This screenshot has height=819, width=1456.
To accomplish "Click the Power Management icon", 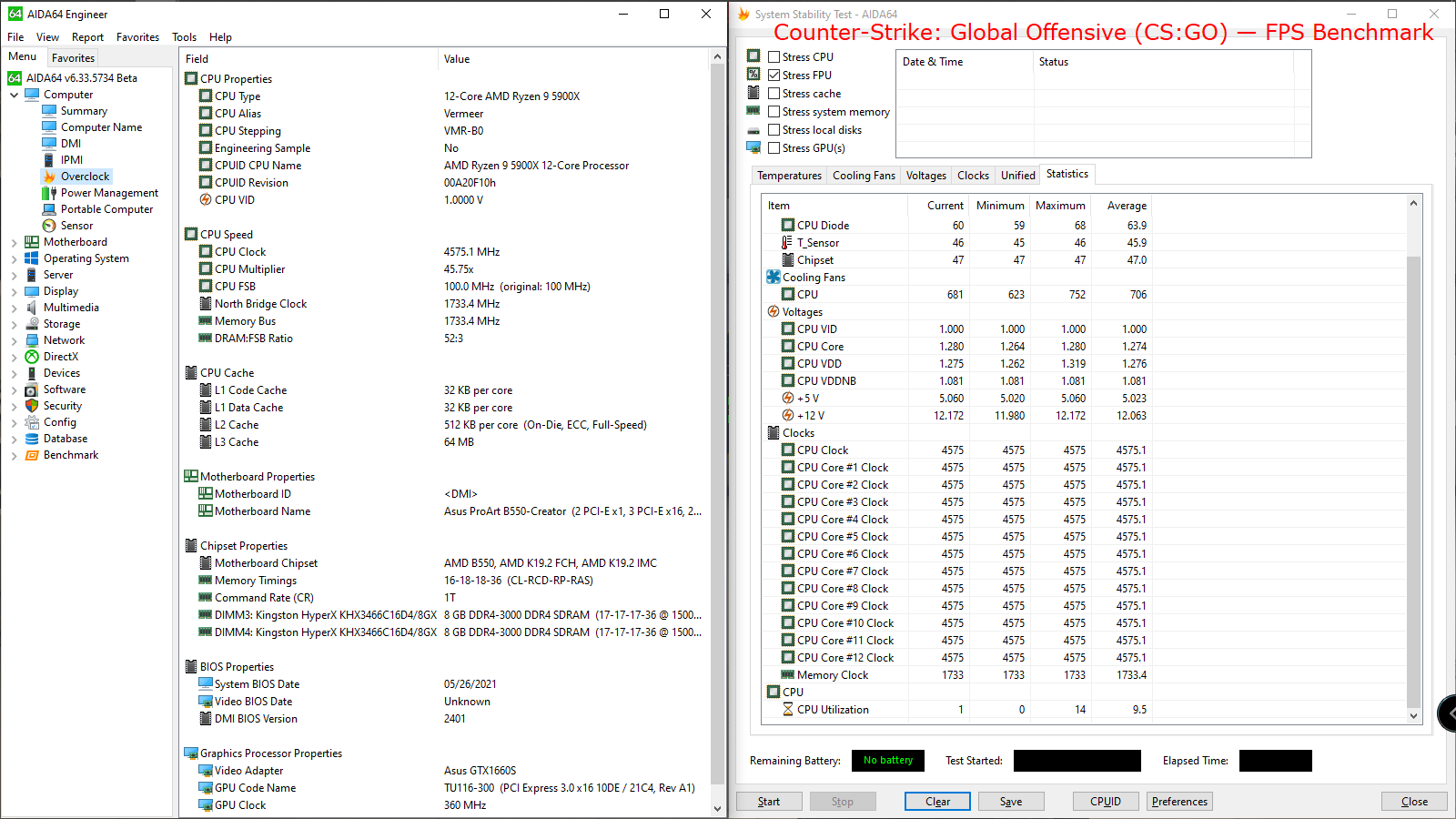I will [49, 193].
